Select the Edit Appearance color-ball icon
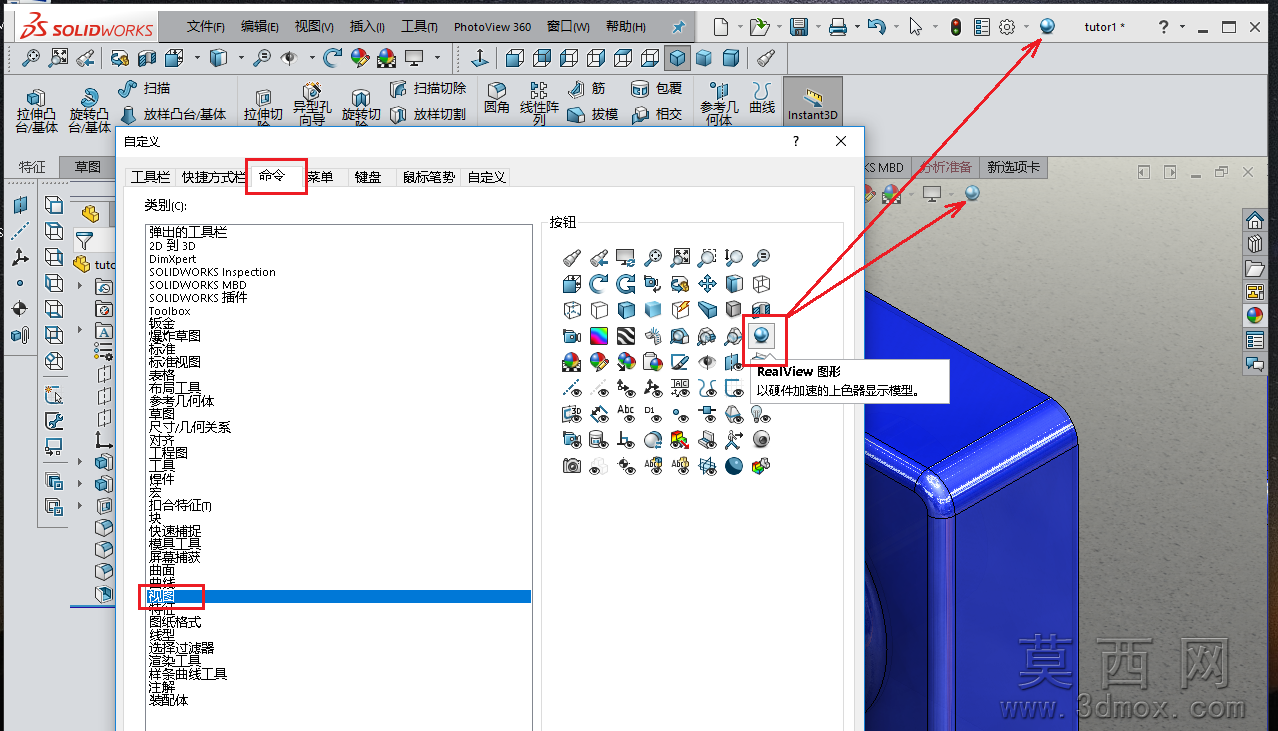The height and width of the screenshot is (731, 1278). coord(599,362)
